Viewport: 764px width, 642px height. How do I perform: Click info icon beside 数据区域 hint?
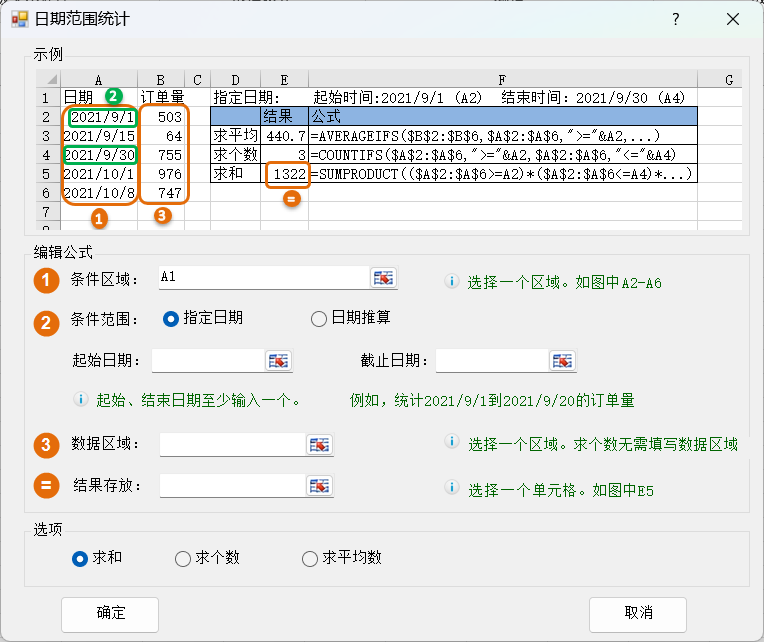451,442
